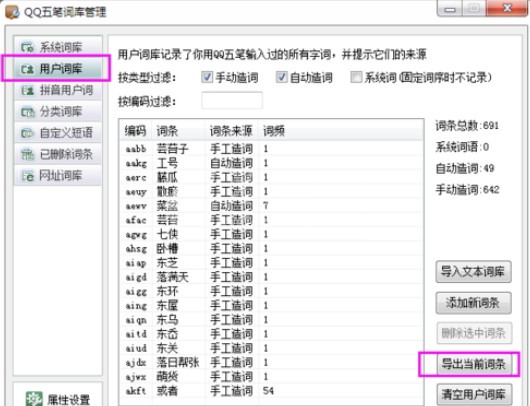Viewport: 530px width, 406px height.
Task: Click the 词频 value 54
Action: click(x=268, y=391)
